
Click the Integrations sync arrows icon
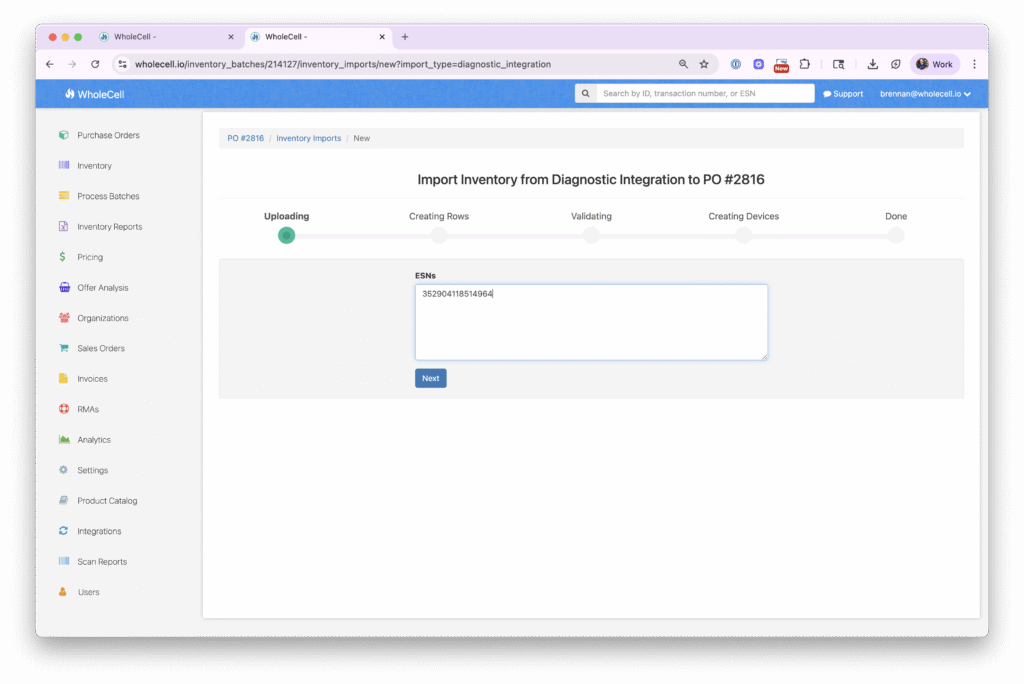coord(63,531)
